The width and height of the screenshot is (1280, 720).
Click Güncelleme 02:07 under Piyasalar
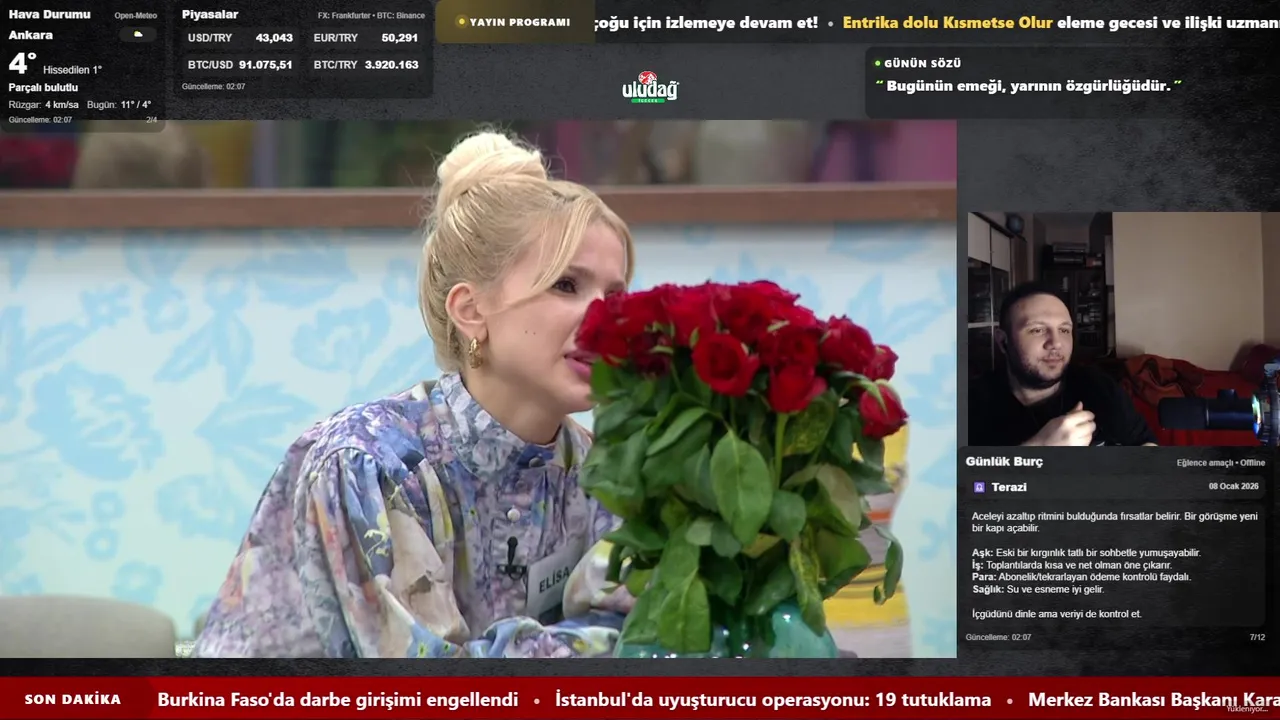point(213,87)
